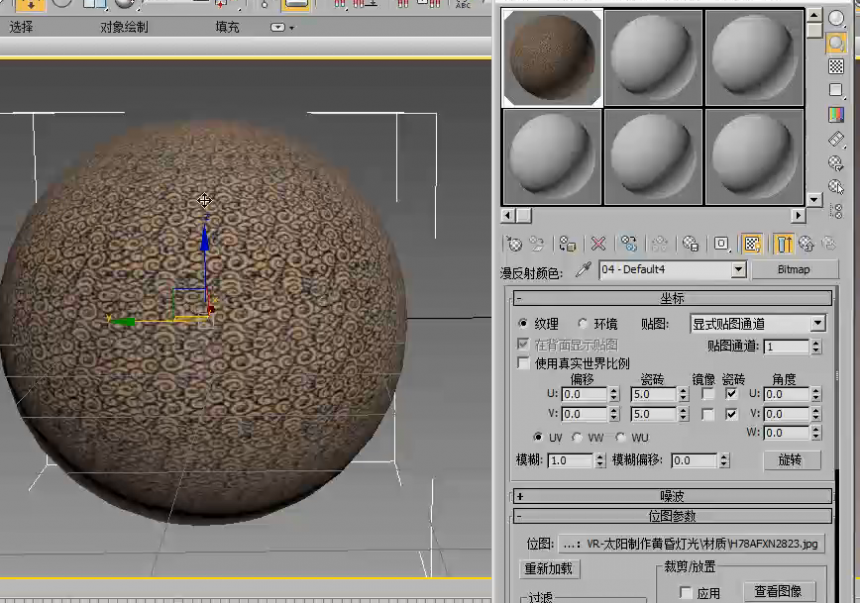Click sample slots vertical scrollbar thumb

point(814,31)
